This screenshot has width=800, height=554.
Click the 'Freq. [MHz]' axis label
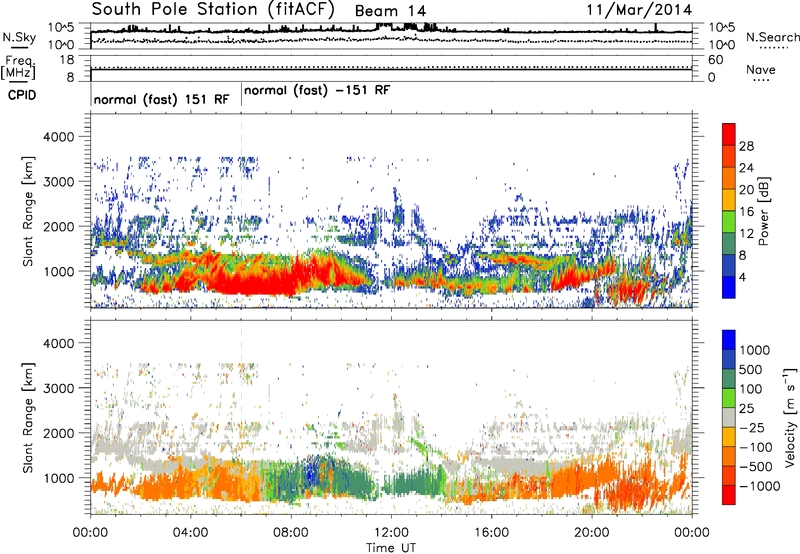click(x=18, y=69)
